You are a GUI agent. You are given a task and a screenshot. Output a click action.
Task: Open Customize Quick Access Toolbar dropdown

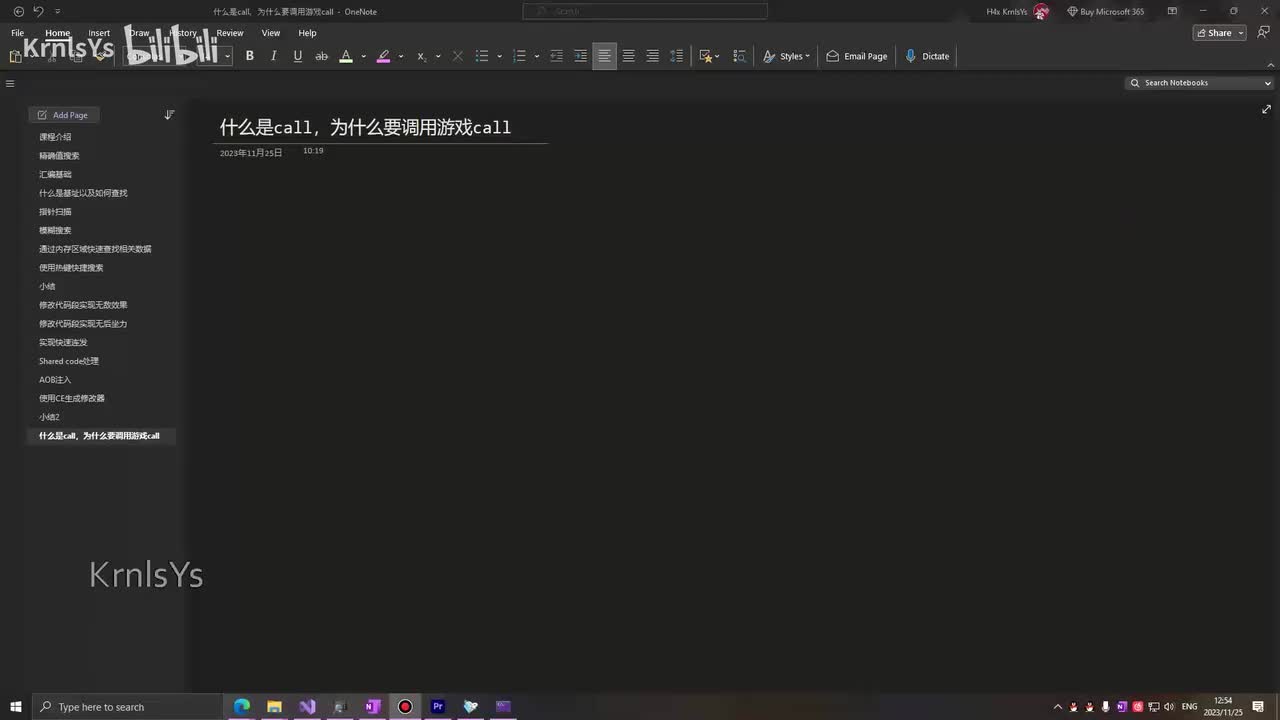[57, 11]
